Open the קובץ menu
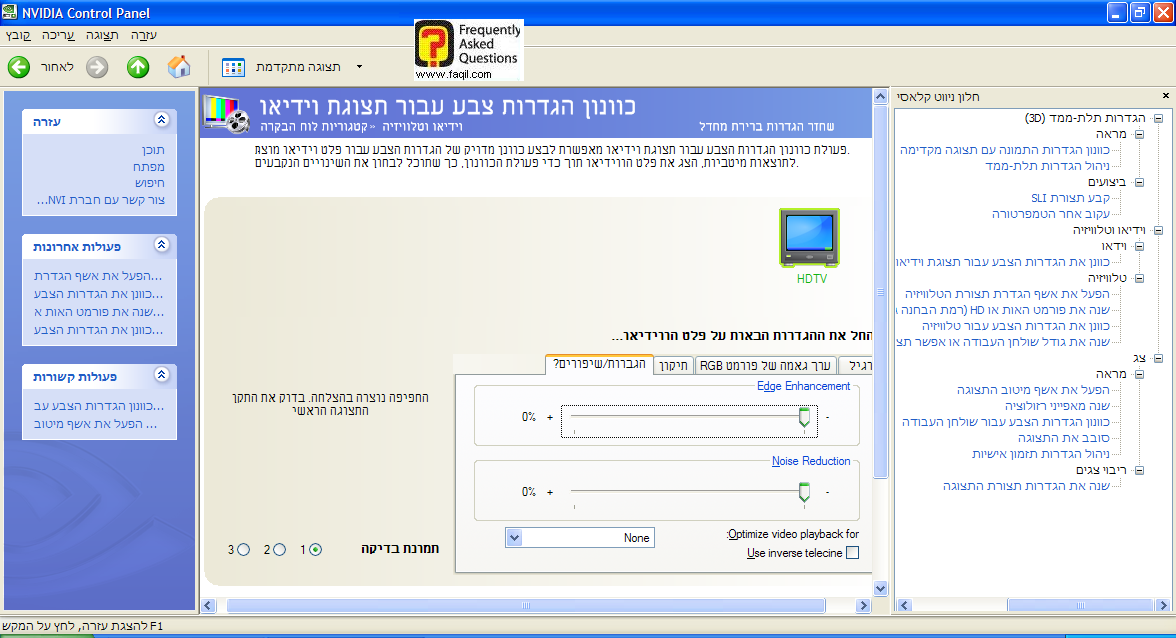Screen dimensions: 1176x638 [x=17, y=35]
